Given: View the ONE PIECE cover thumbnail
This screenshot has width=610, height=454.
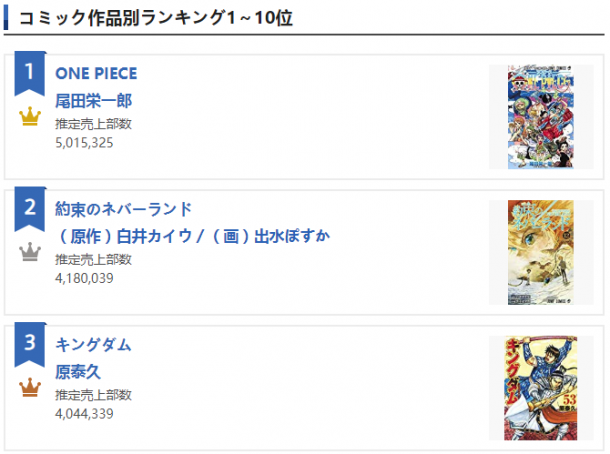Looking at the screenshot, I should [x=540, y=117].
